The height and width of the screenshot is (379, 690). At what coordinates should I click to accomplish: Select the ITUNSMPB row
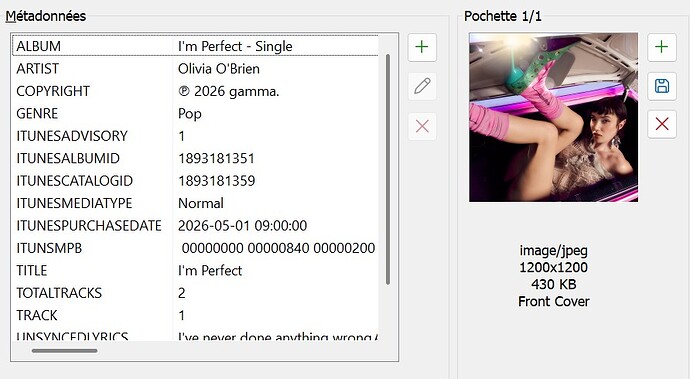click(195, 248)
